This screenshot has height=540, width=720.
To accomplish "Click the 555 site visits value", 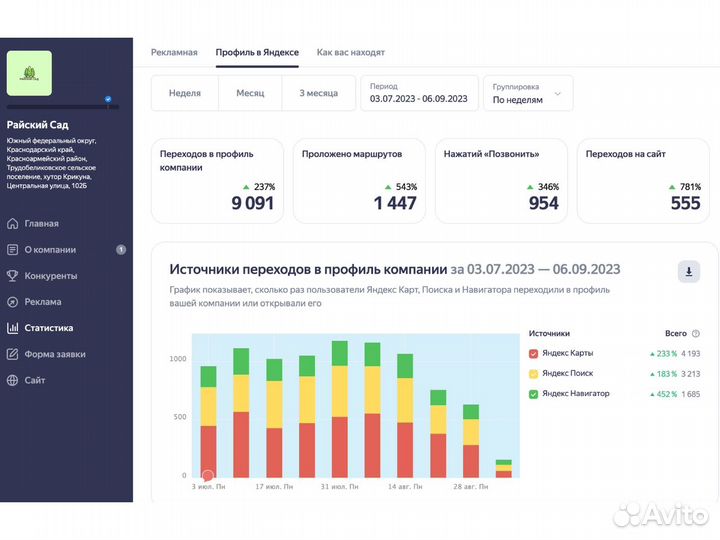I will point(686,203).
